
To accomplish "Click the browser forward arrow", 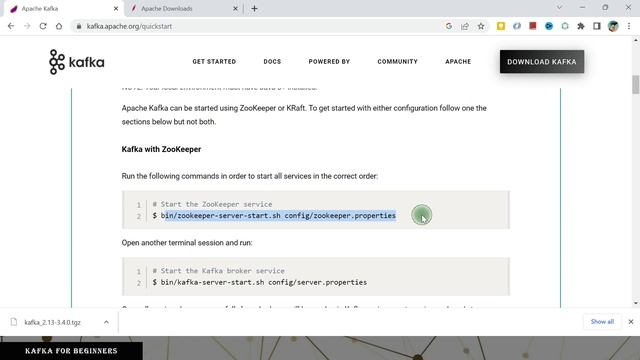I will pos(27,26).
